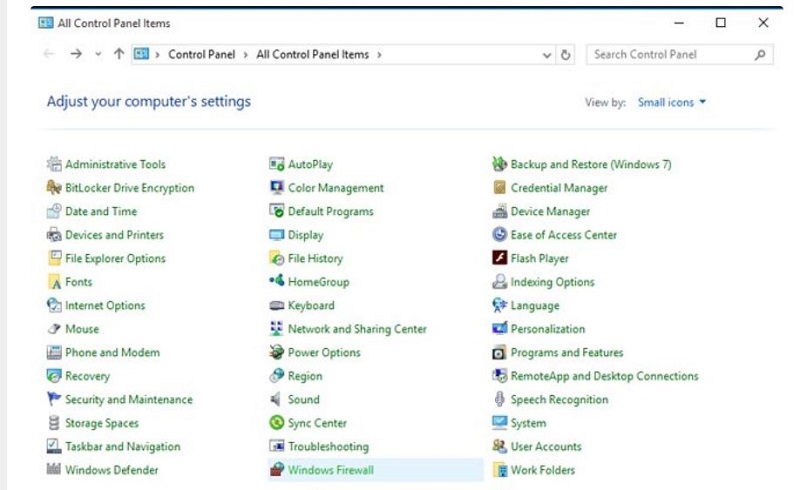The width and height of the screenshot is (800, 490).
Task: Open the Sound link
Action: click(x=304, y=399)
